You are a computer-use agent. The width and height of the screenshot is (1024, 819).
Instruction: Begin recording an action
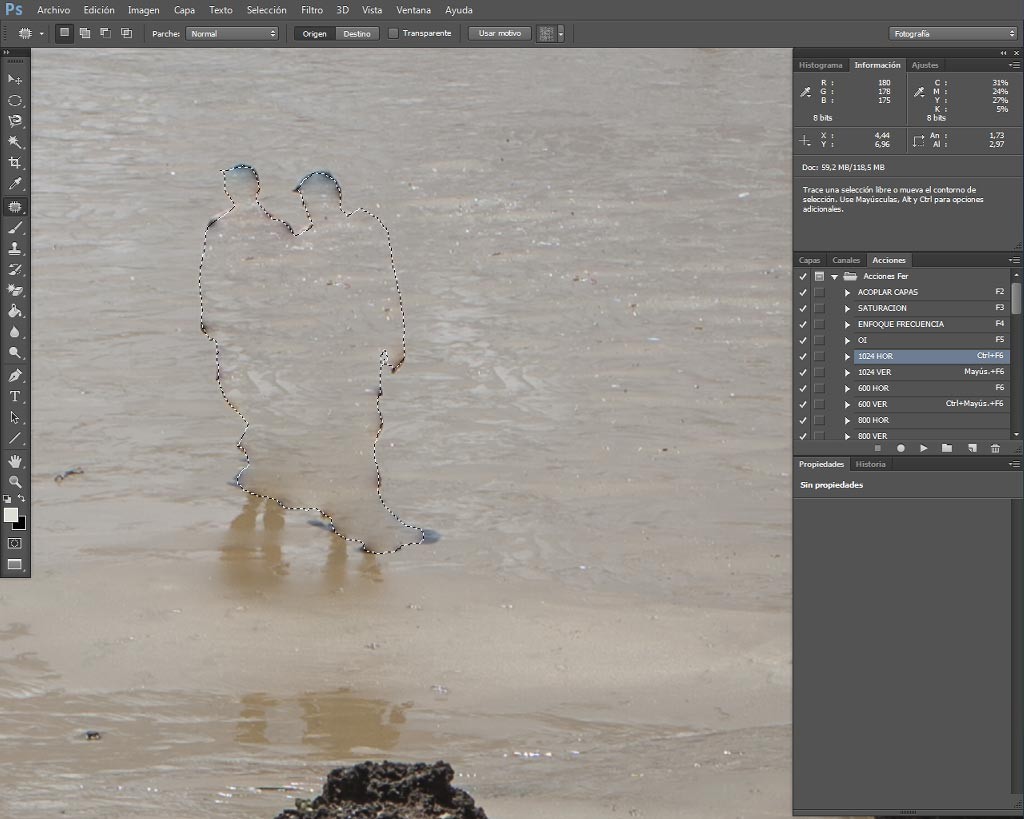tap(901, 448)
